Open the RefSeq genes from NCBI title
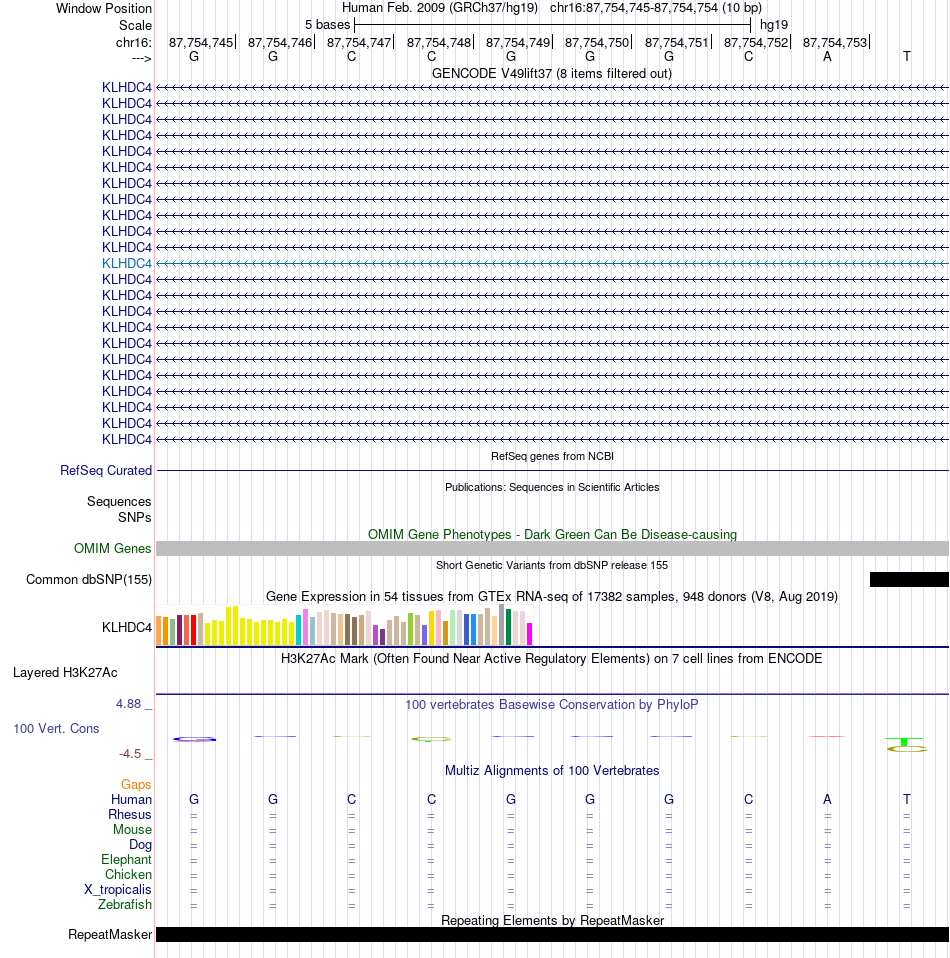 [552, 456]
